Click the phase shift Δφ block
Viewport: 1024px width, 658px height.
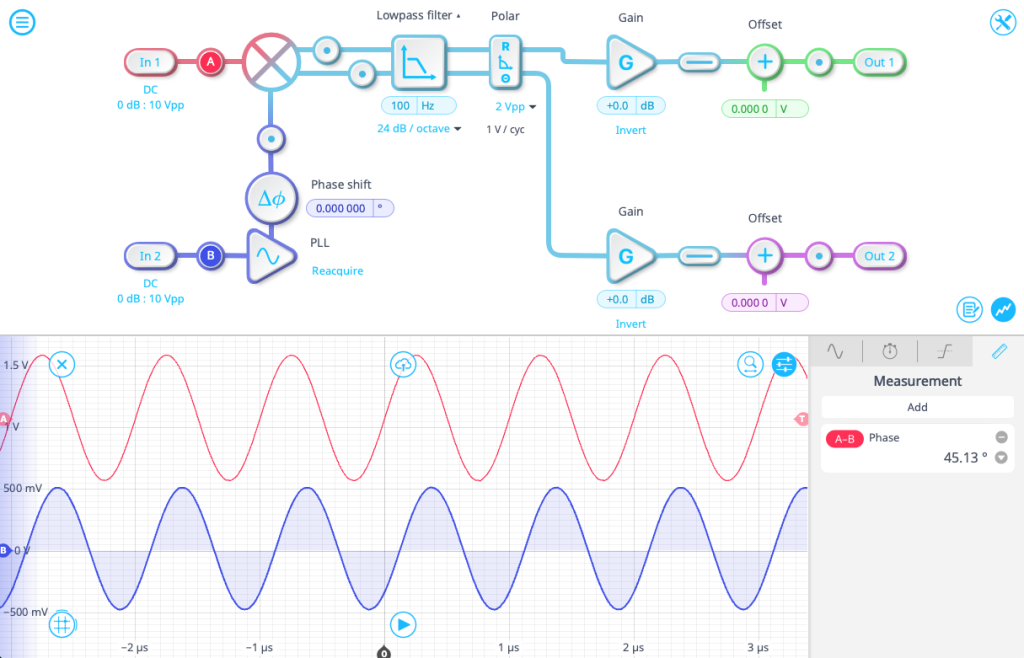(x=272, y=198)
